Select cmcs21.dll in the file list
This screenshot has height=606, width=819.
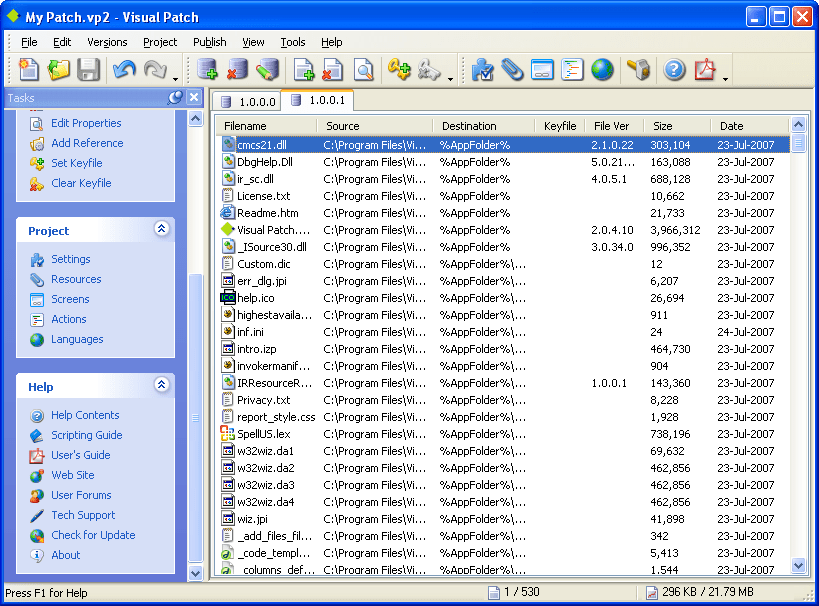(x=262, y=144)
